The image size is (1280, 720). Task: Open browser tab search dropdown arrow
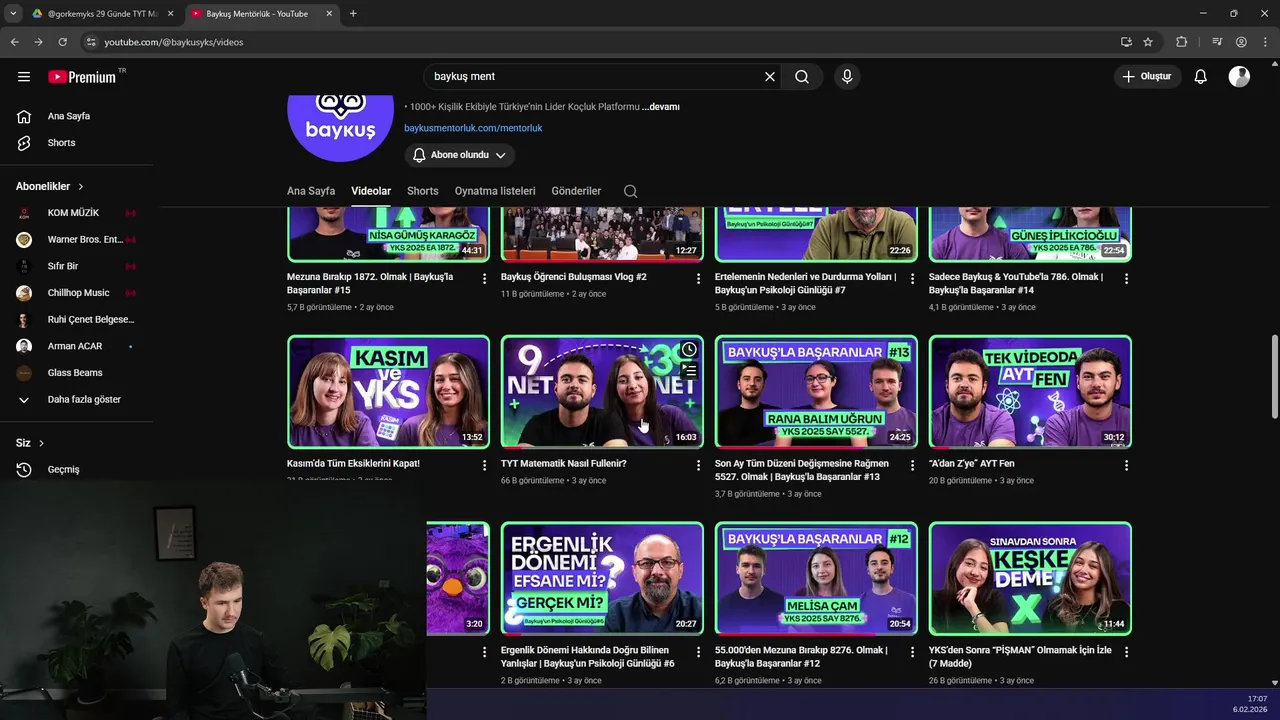click(x=13, y=14)
